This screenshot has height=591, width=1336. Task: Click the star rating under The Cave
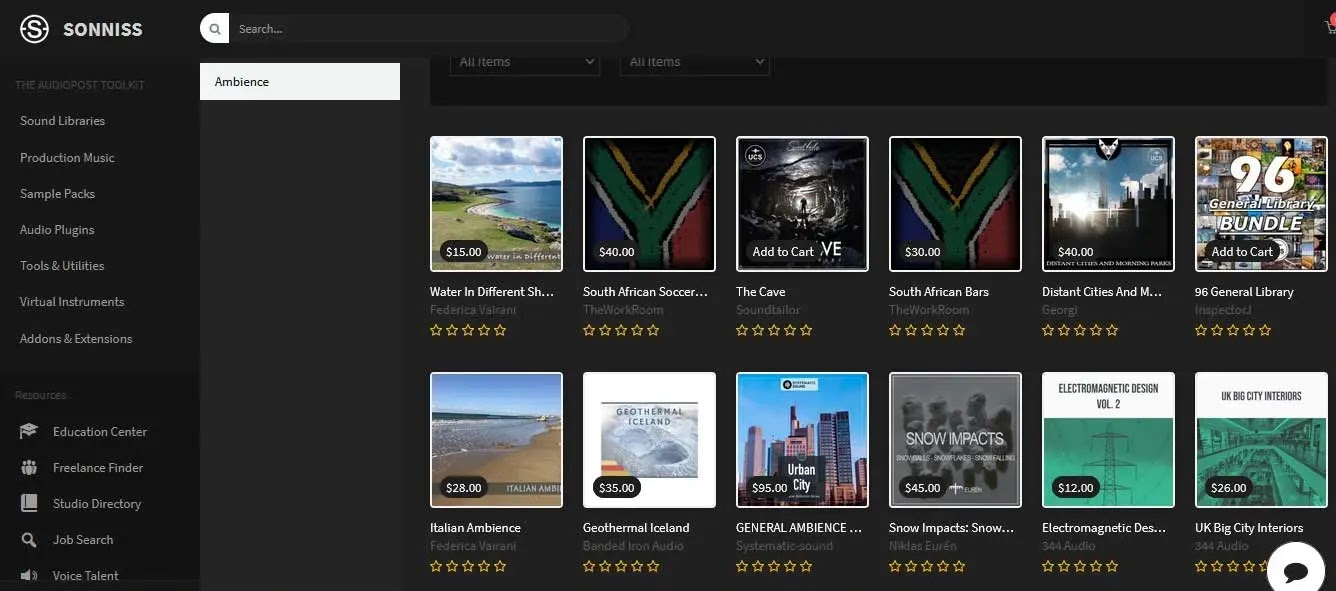pyautogui.click(x=774, y=330)
